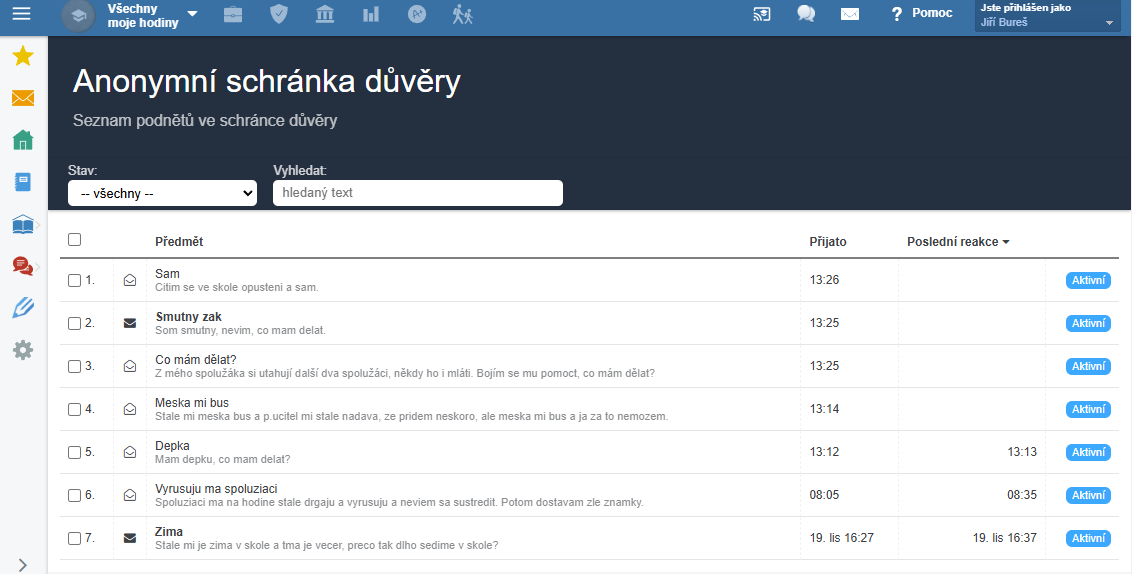
Task: Click last reaction 19. lis 16:37
Action: coord(1005,538)
